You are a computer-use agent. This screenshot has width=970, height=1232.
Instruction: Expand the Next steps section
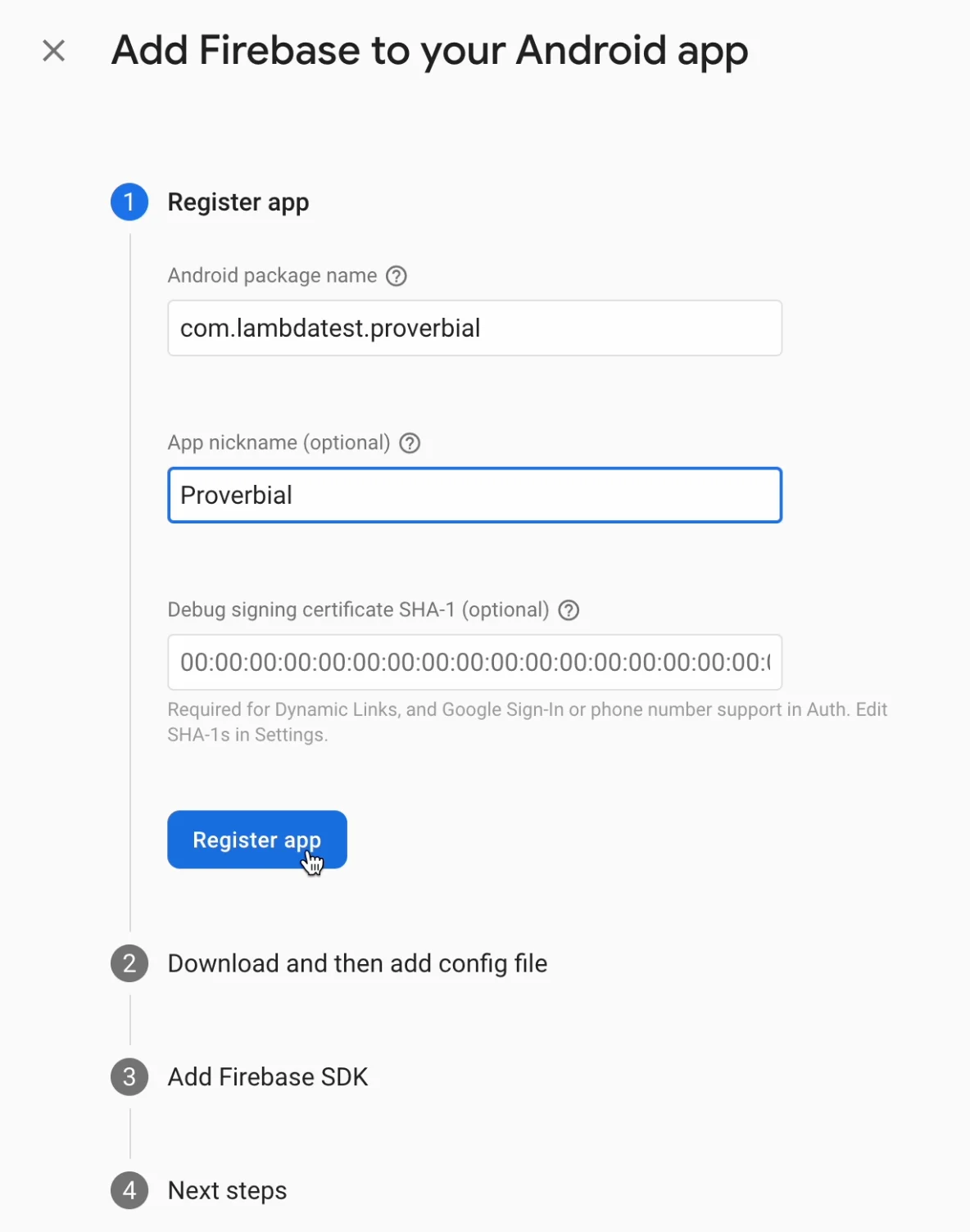tap(227, 1190)
